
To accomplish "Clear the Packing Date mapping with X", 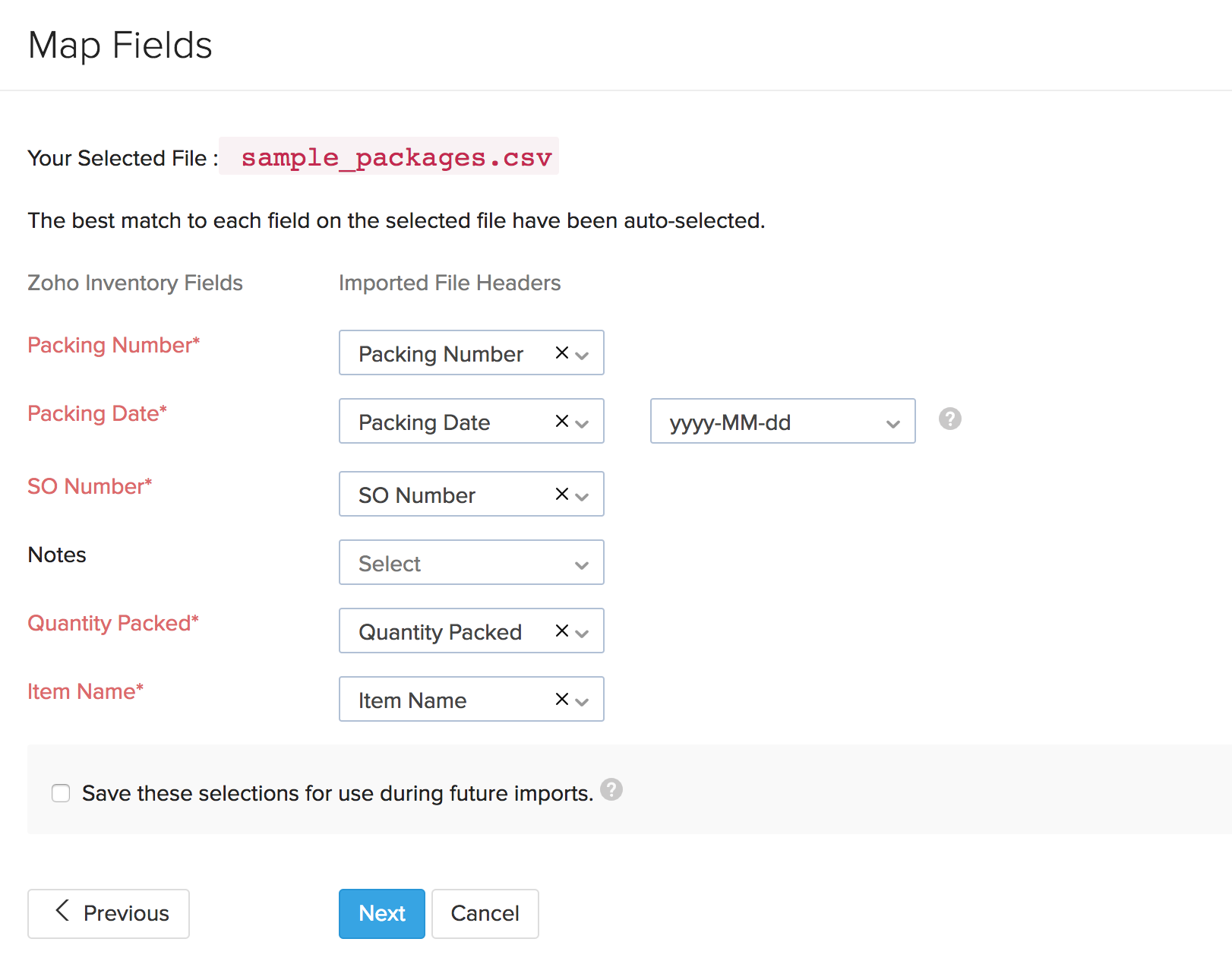I will [x=562, y=421].
